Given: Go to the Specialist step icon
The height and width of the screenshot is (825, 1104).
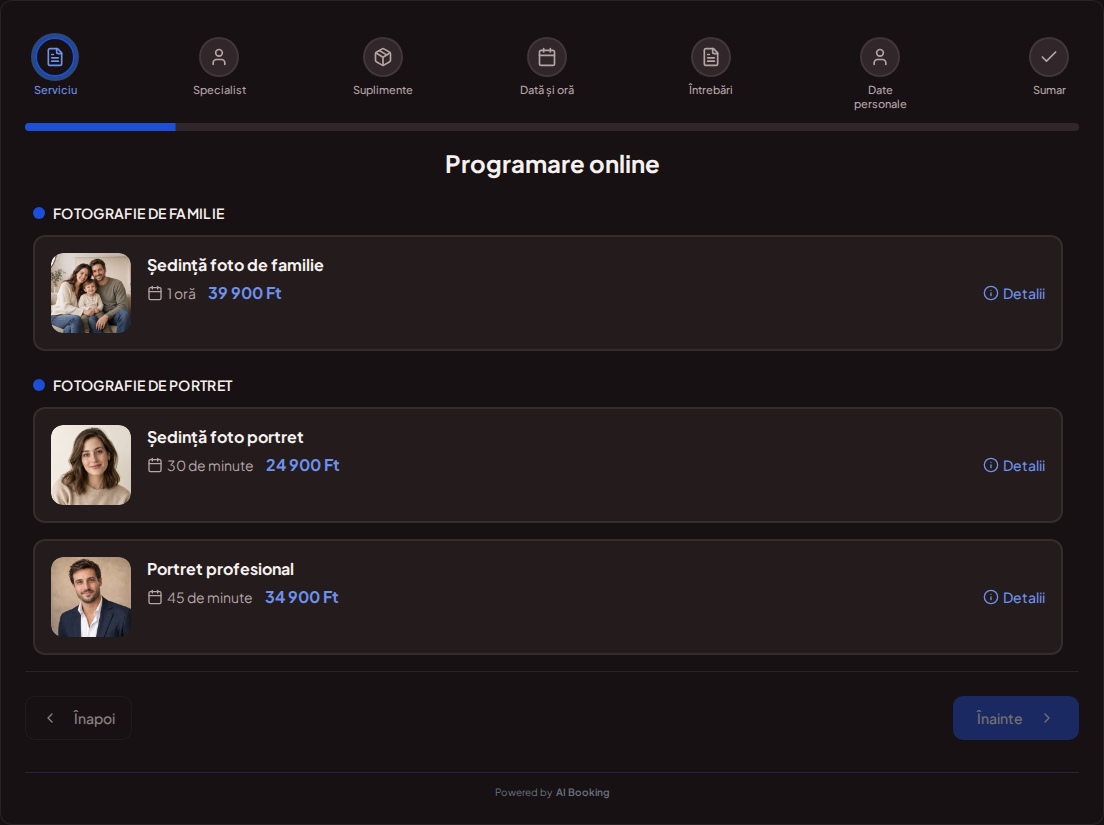Looking at the screenshot, I should tap(219, 57).
